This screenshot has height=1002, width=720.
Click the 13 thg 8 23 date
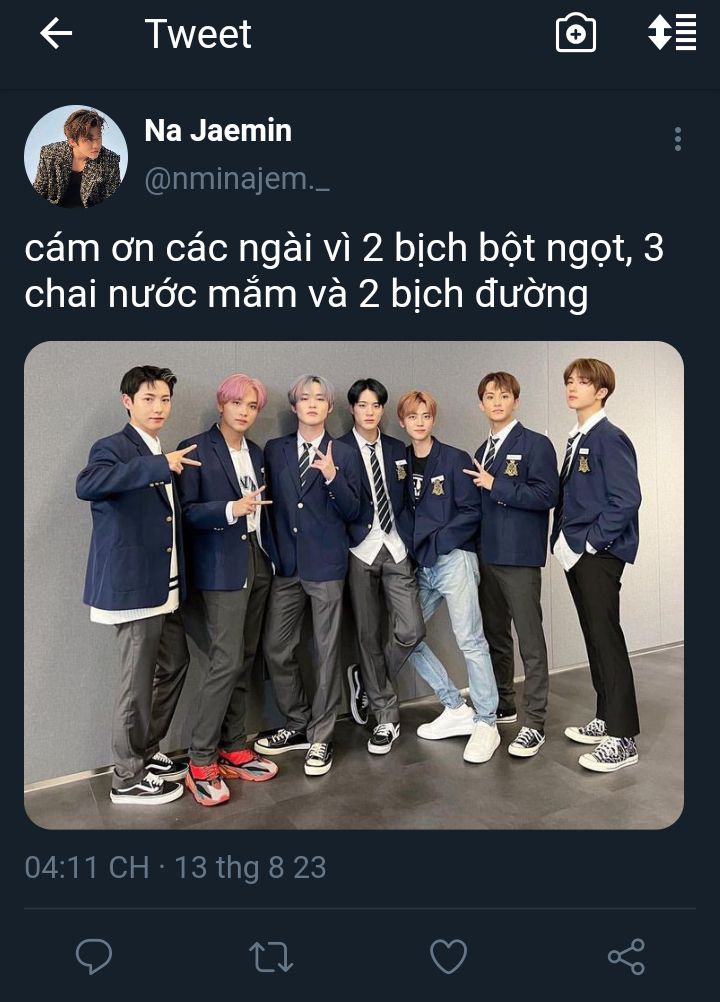(250, 867)
